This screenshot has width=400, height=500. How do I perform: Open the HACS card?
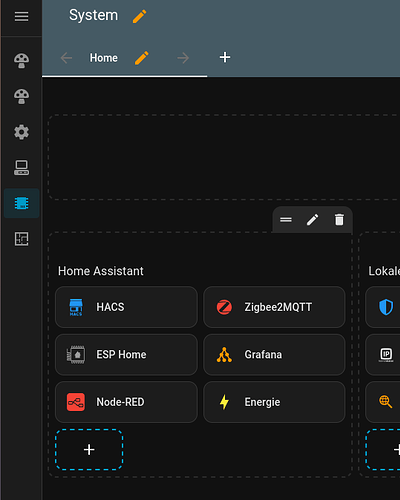pyautogui.click(x=126, y=307)
